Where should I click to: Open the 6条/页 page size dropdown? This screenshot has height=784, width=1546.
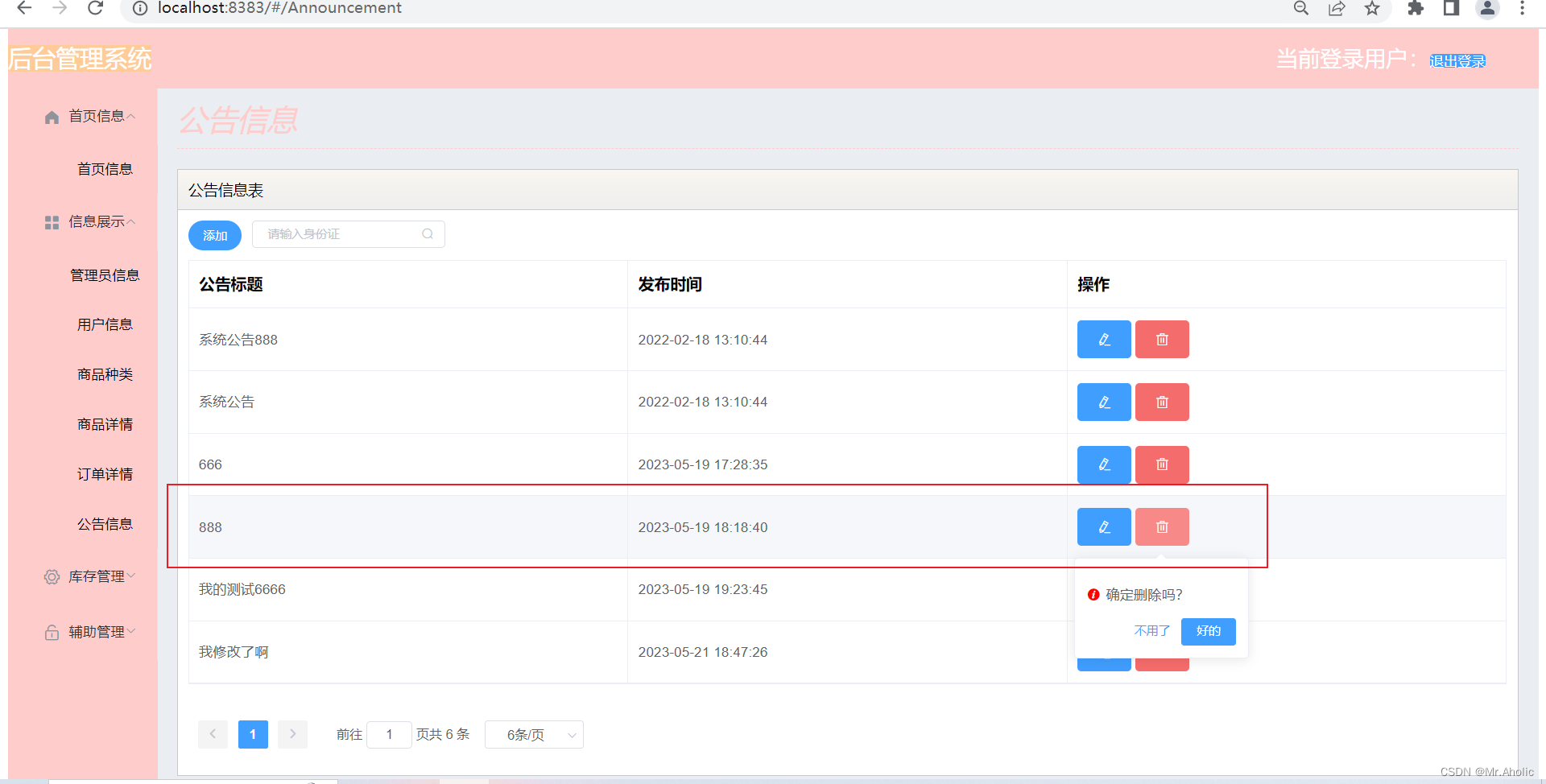tap(534, 735)
